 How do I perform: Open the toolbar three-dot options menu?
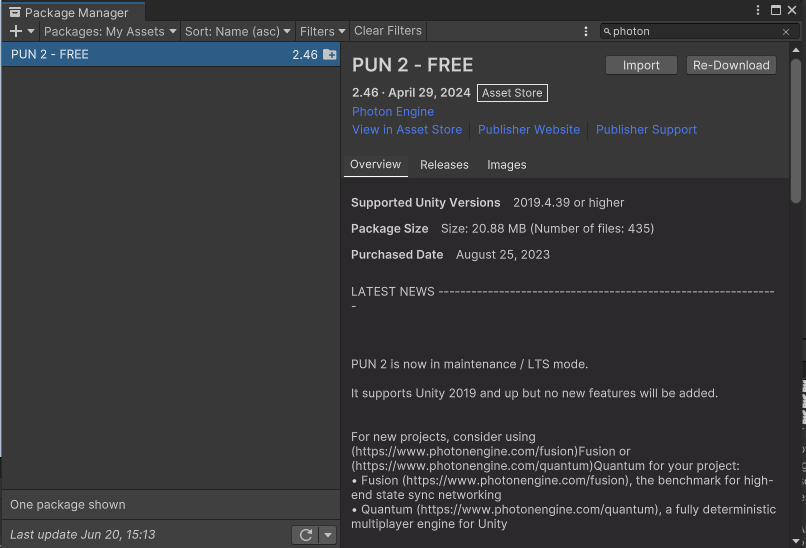click(x=585, y=31)
